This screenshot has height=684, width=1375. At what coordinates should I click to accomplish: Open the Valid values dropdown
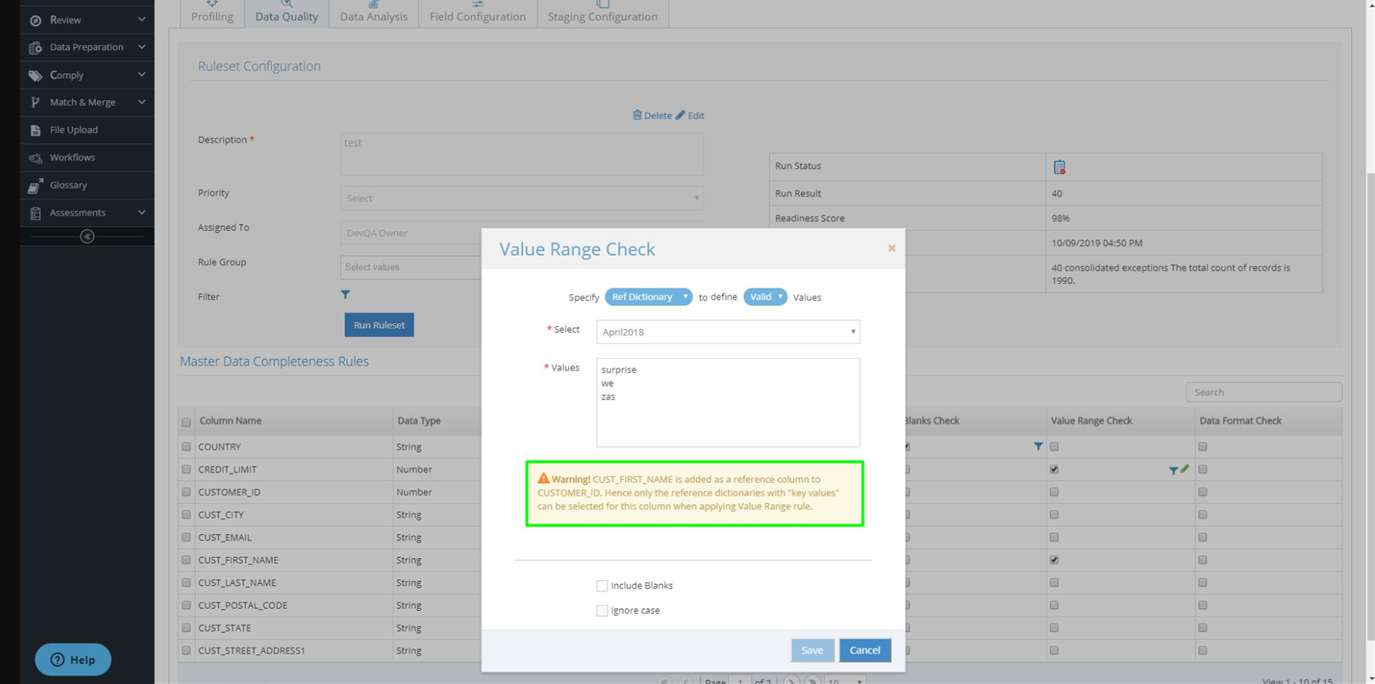[x=765, y=297]
